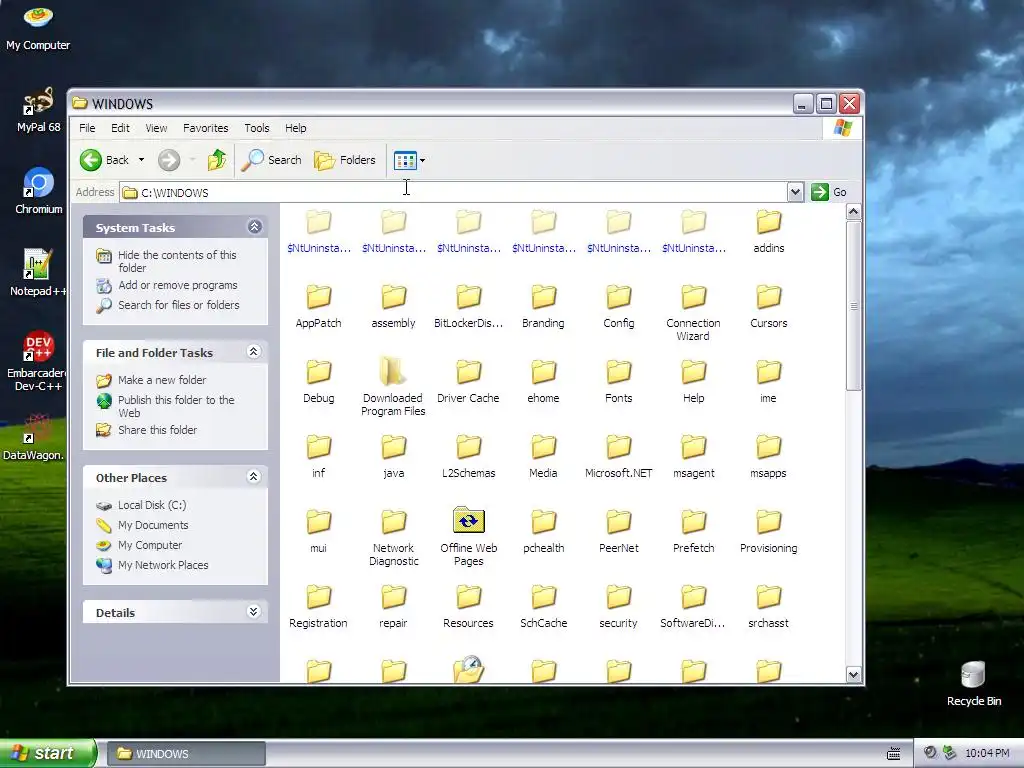Click the WINDOWS taskbar button

coord(186,754)
